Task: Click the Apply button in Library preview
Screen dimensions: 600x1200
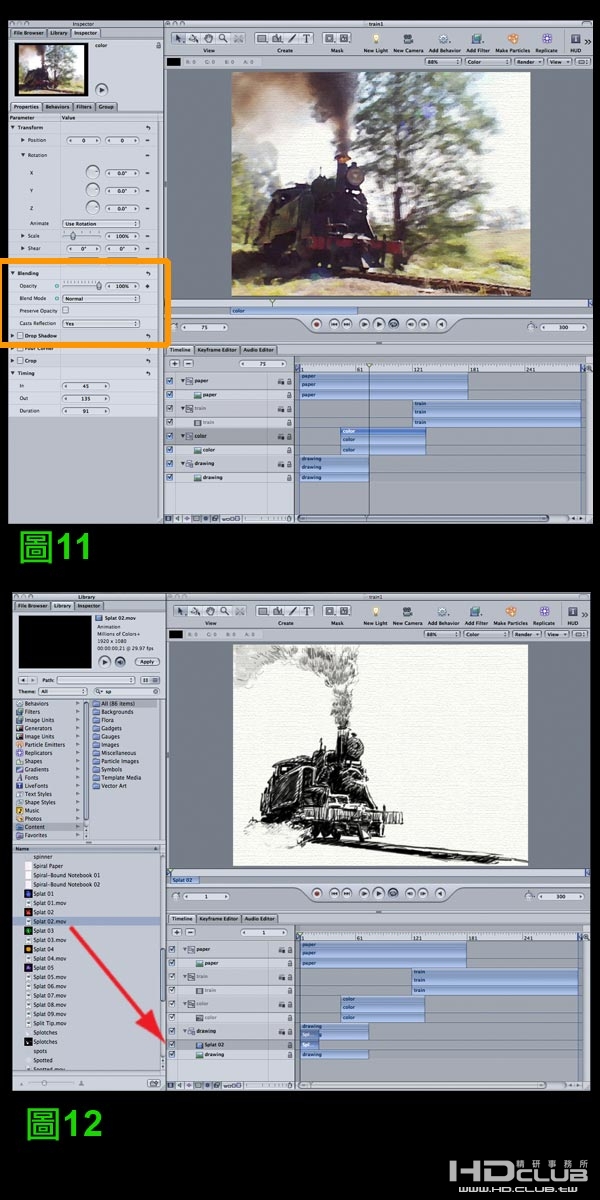Action: pos(146,661)
